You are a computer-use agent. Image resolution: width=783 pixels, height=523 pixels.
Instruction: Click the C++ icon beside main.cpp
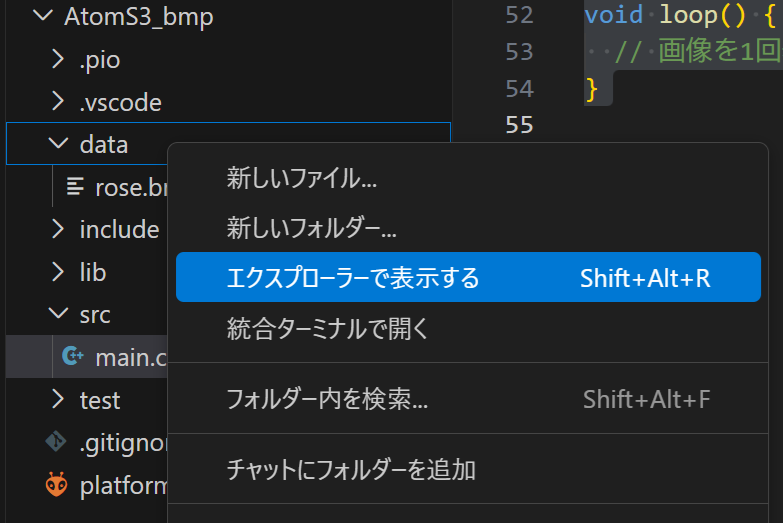[72, 357]
